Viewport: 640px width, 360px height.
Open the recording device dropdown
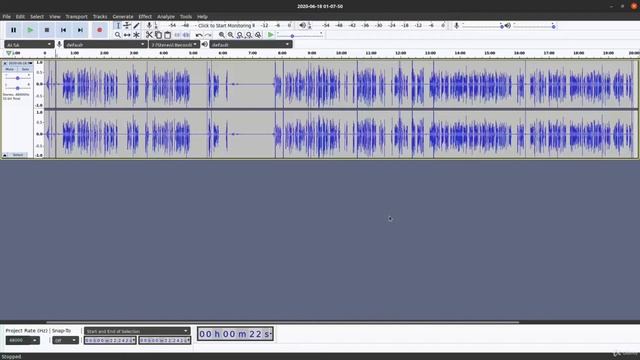click(105, 44)
